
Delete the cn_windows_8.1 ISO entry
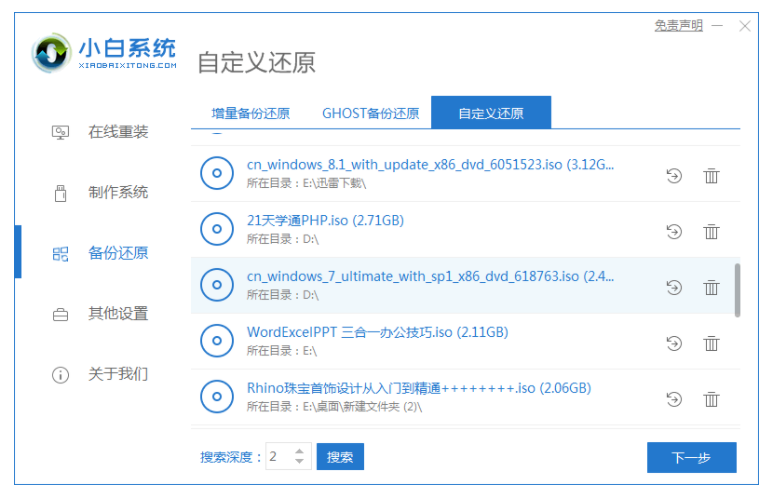pos(711,175)
